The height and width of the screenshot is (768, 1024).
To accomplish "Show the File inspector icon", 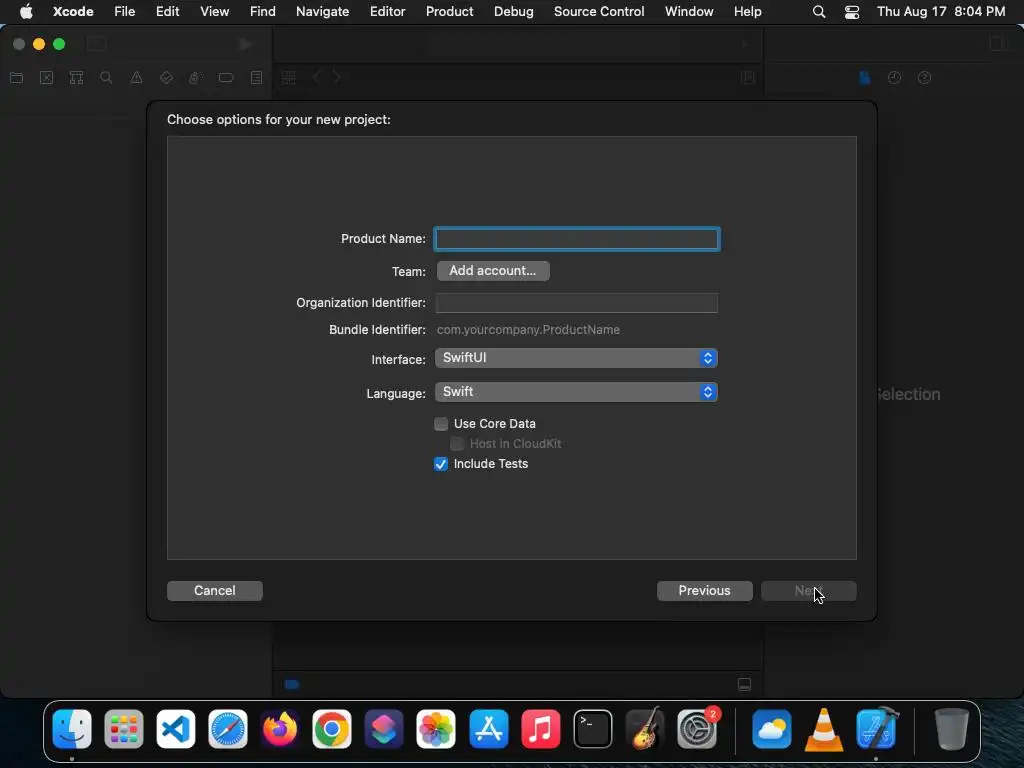I will (x=865, y=78).
